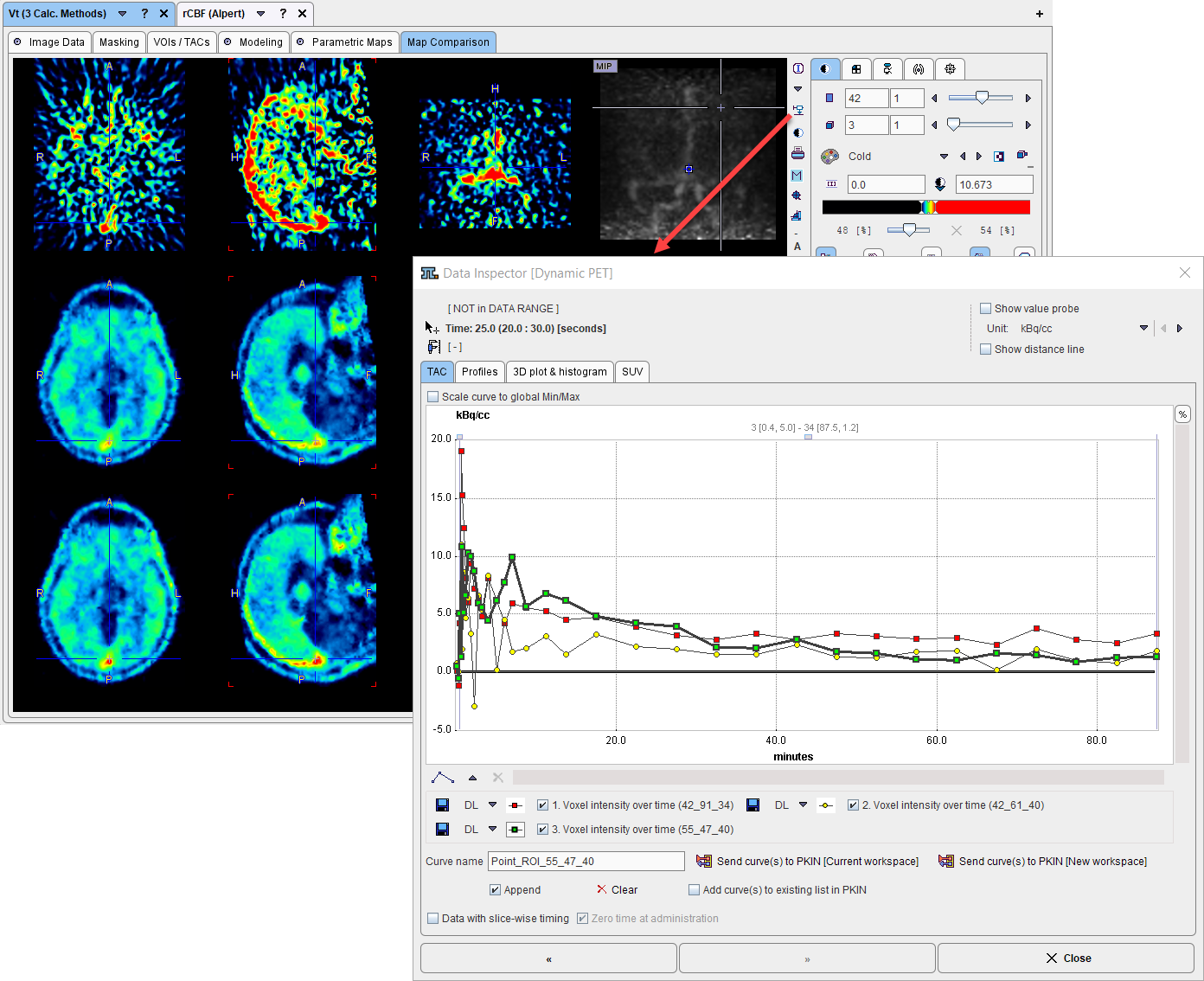Click help ? on Vt (3 Calc. Methods) tab

coord(144,14)
